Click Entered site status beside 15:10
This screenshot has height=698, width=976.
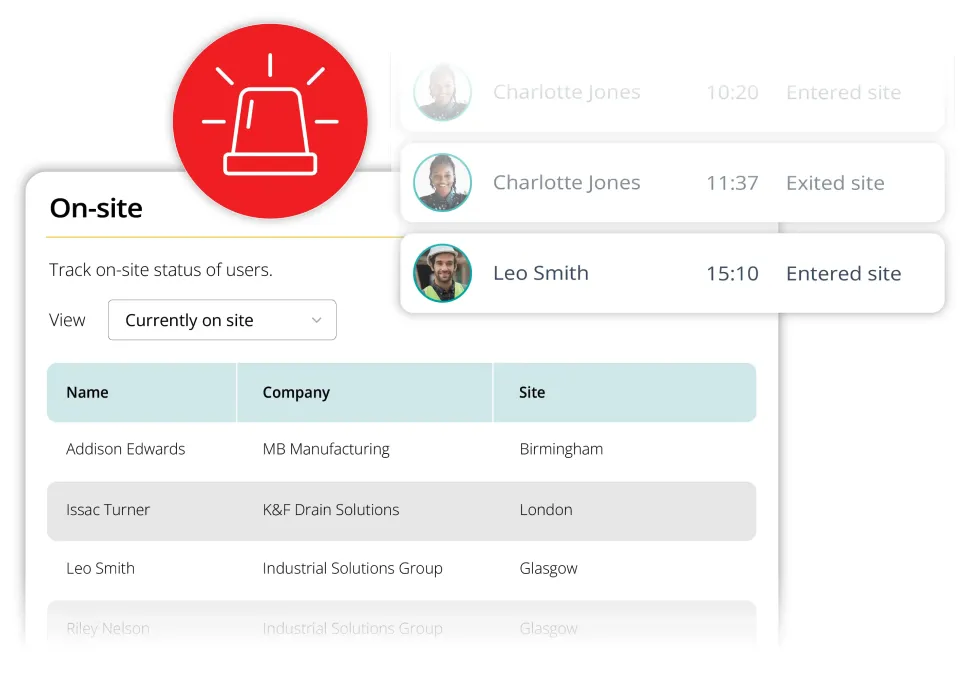[x=843, y=273]
